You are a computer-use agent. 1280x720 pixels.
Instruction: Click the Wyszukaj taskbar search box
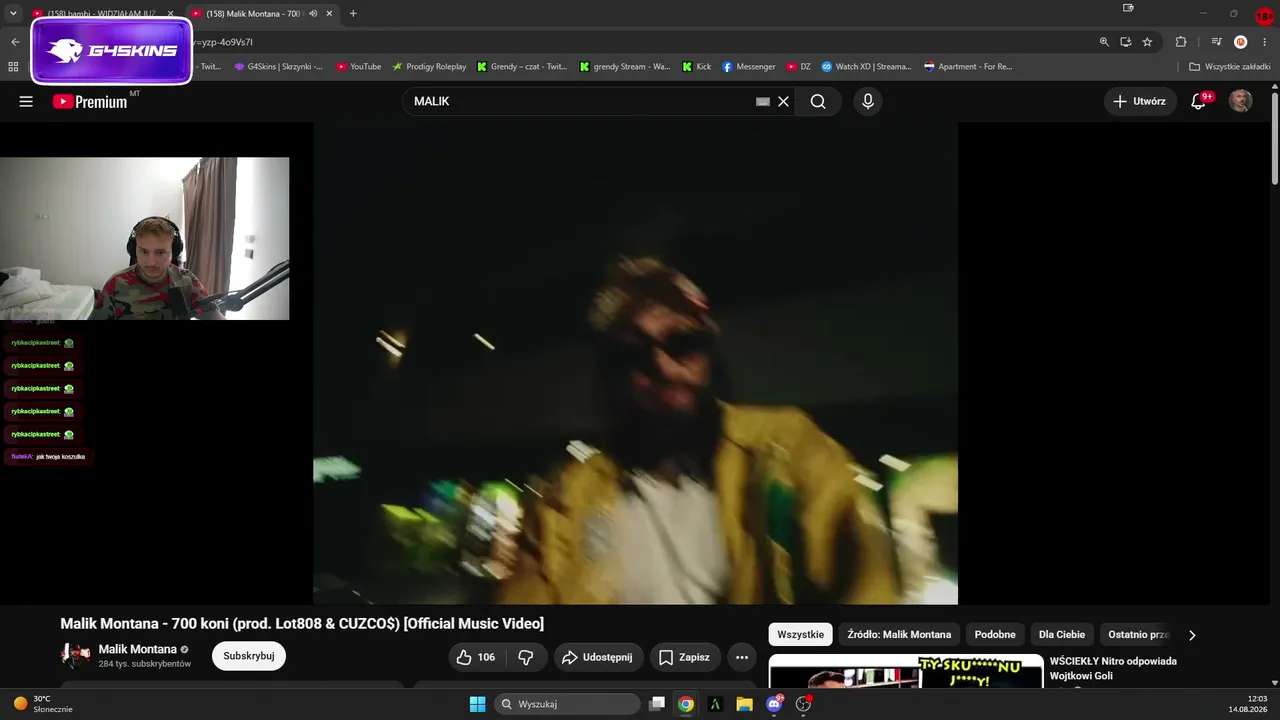click(x=568, y=704)
